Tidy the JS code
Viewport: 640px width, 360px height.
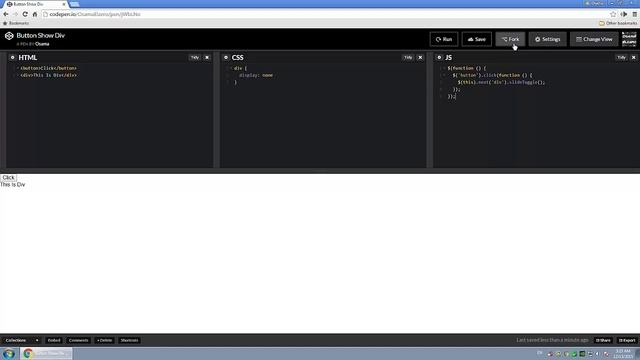pyautogui.click(x=621, y=58)
